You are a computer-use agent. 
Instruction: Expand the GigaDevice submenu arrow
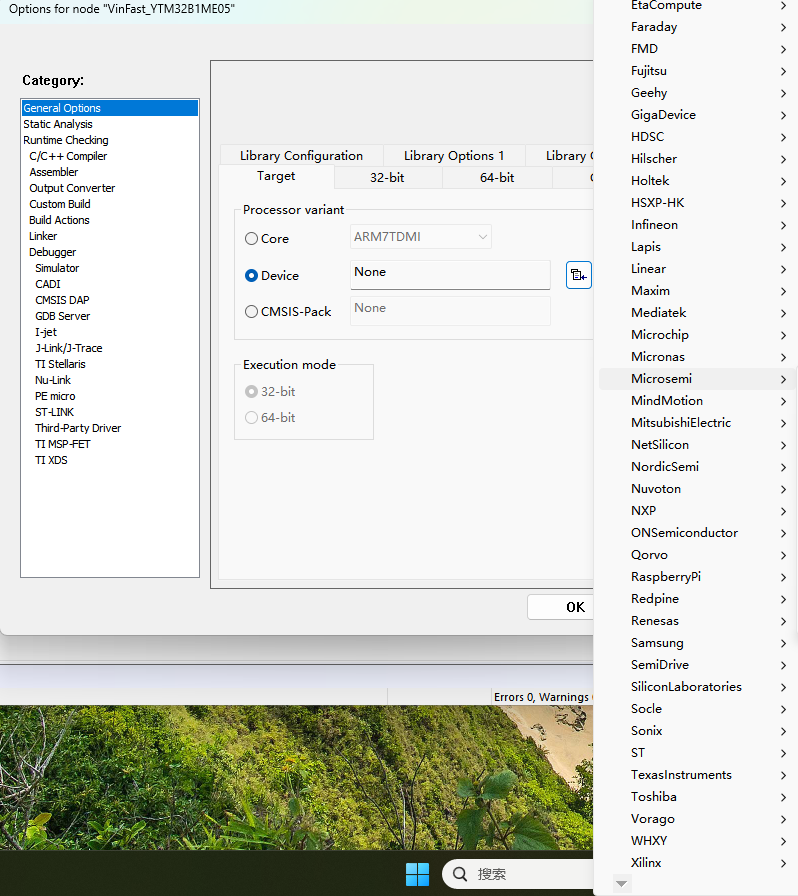783,115
